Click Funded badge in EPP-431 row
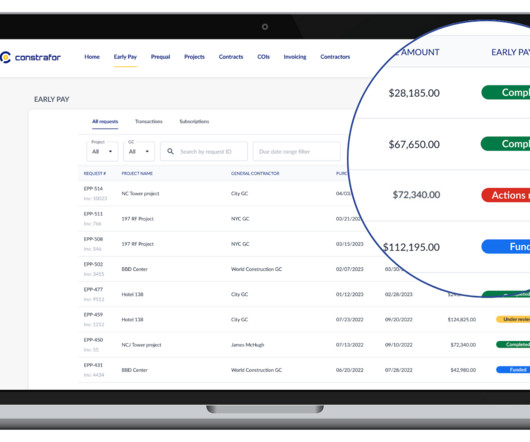 coord(513,370)
